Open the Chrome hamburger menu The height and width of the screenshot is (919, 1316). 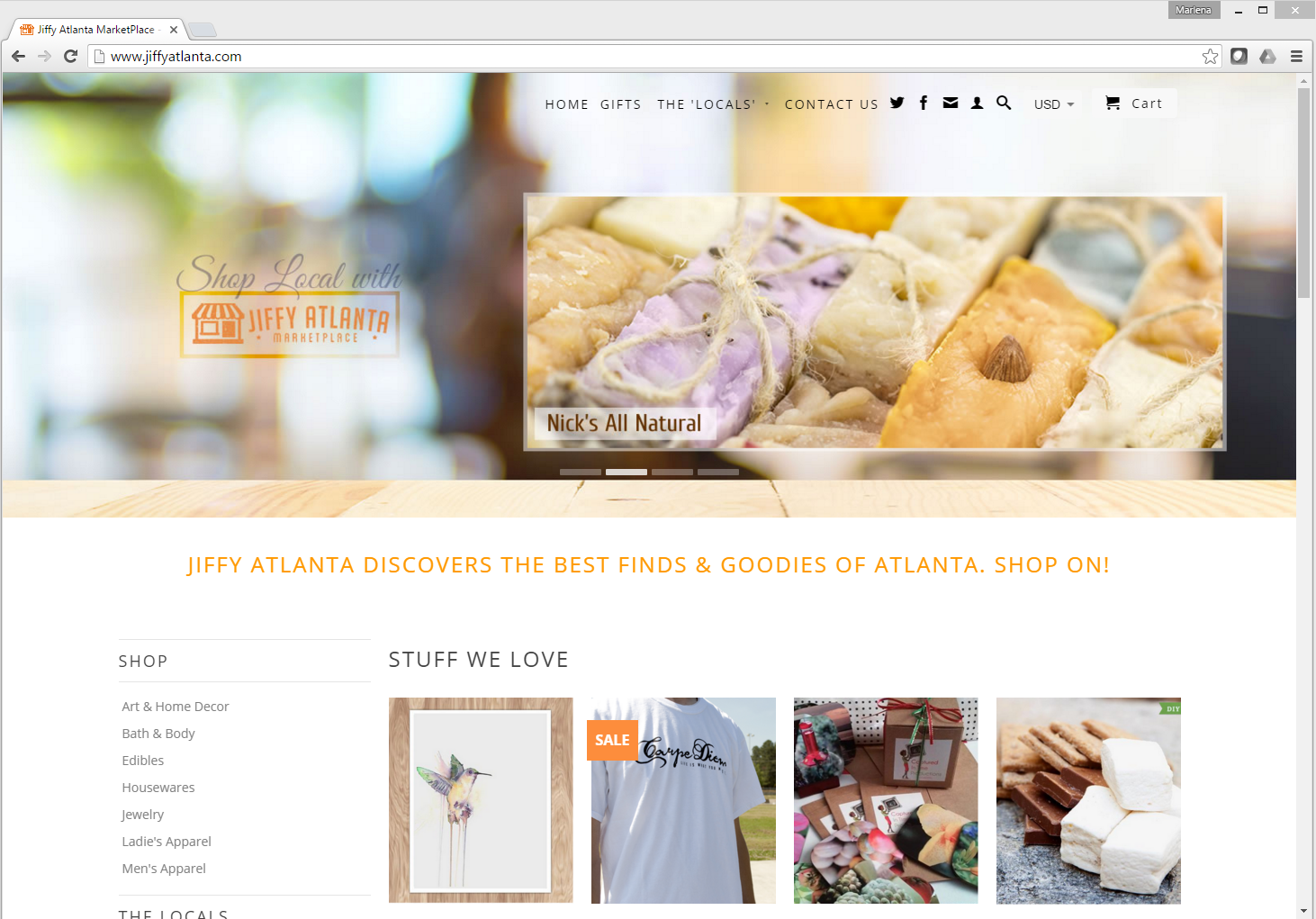pos(1296,56)
